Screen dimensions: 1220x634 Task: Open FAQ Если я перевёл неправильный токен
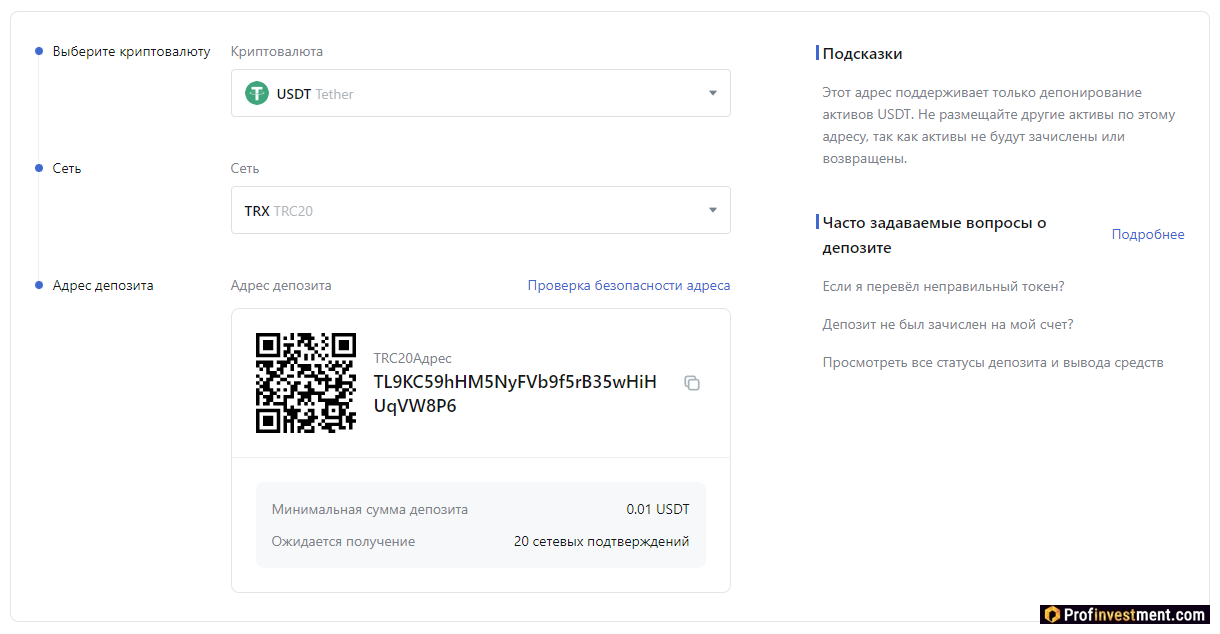coord(943,286)
